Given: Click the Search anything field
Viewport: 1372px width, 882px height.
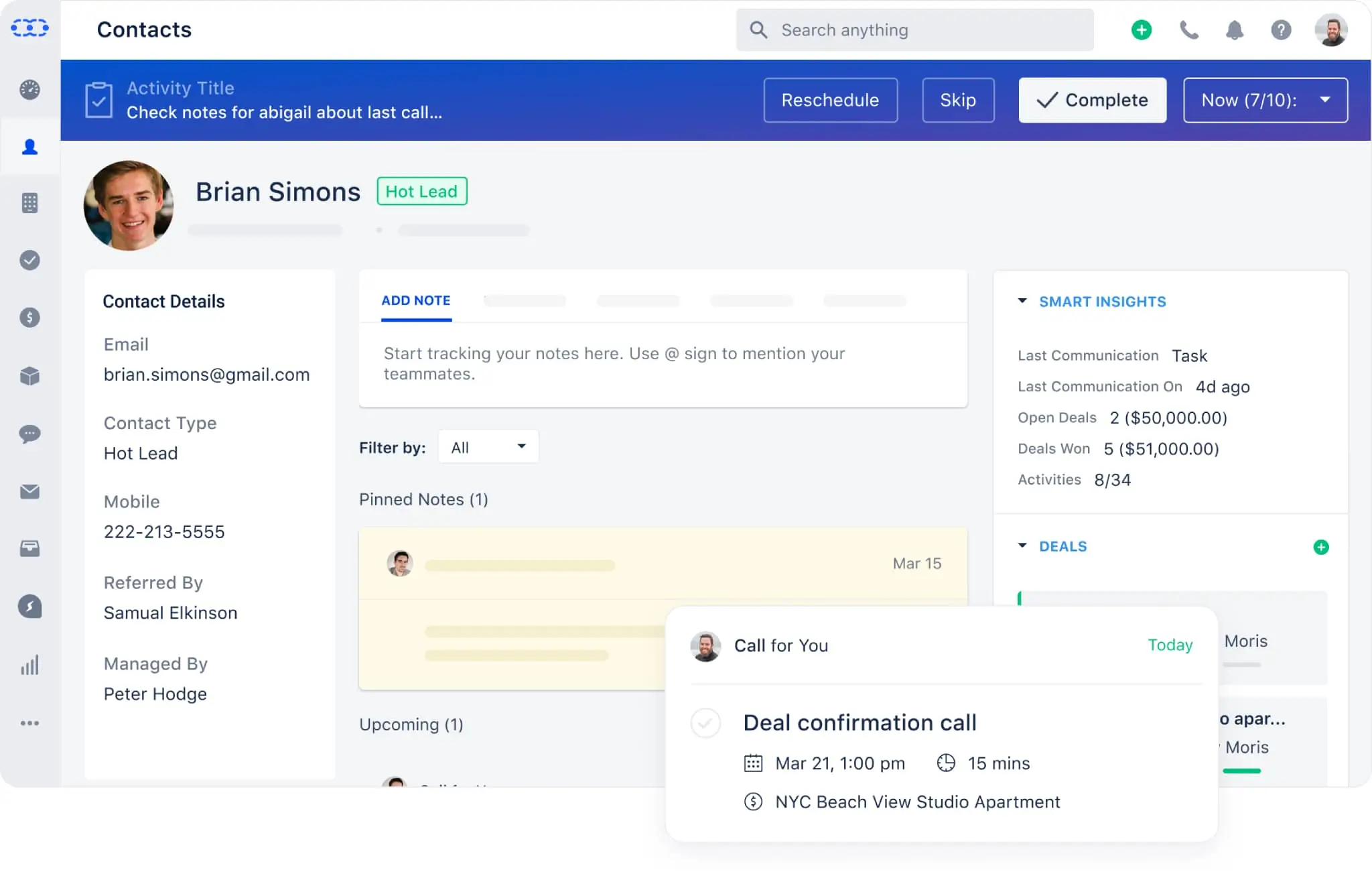Looking at the screenshot, I should tap(914, 29).
